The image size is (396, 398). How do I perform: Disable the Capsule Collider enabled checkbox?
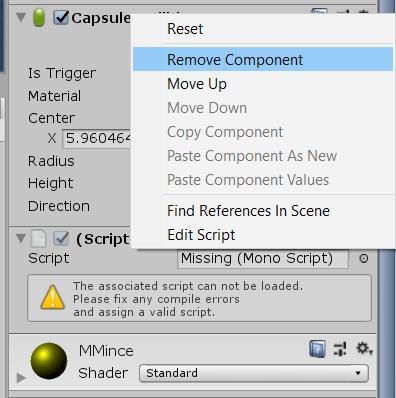(x=61, y=18)
